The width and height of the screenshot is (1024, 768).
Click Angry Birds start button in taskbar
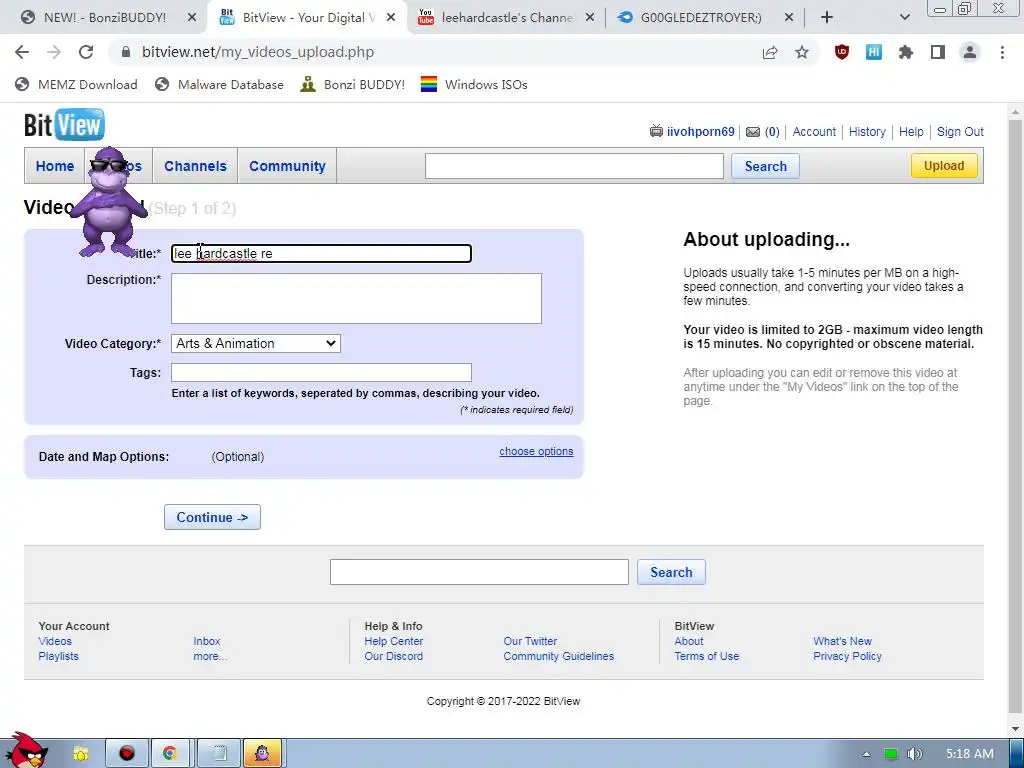pyautogui.click(x=26, y=751)
